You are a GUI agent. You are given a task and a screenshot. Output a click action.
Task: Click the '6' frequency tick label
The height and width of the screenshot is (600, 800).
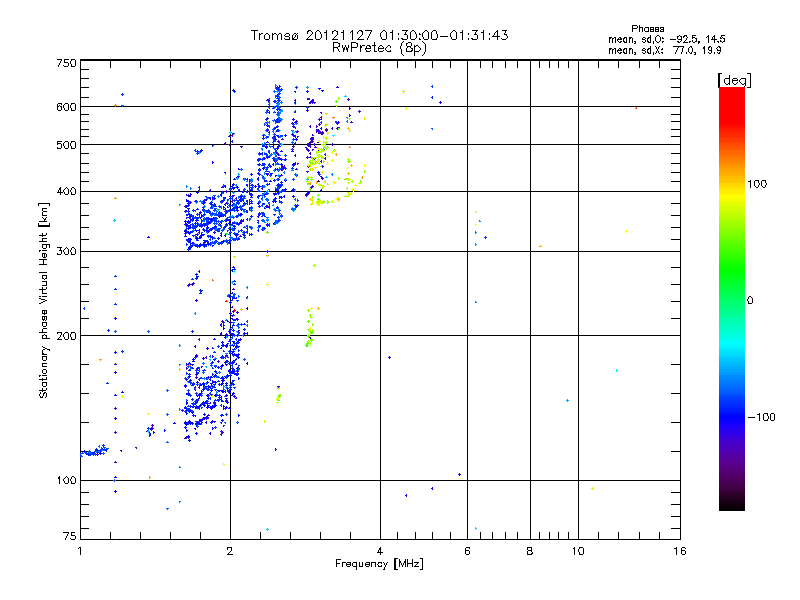467,551
